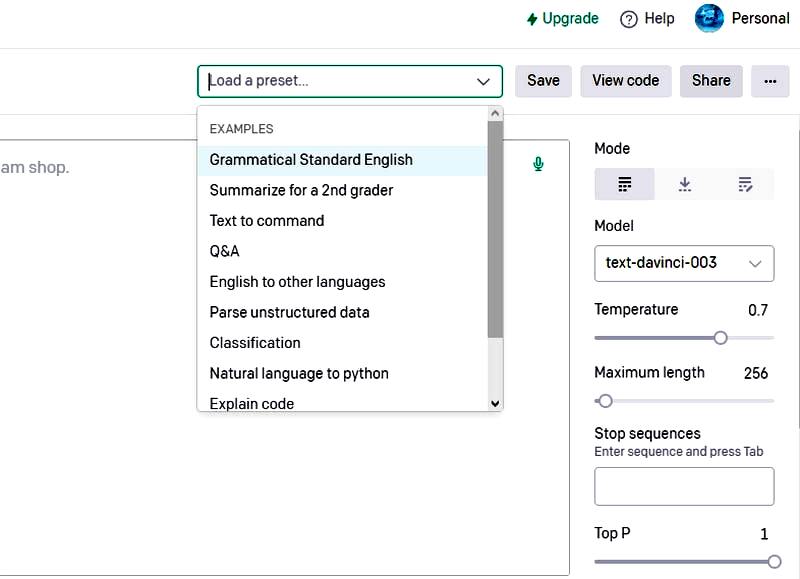
Task: Select the Insert mode icon
Action: click(685, 184)
